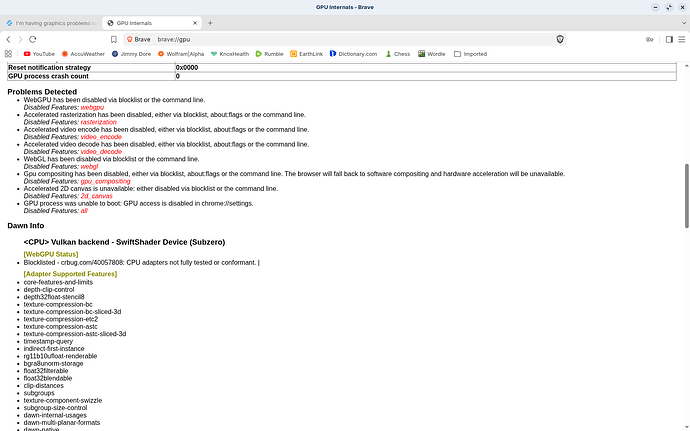The width and height of the screenshot is (690, 431).
Task: Click the '[WebGPU Status]' label
Action: [x=51, y=254]
